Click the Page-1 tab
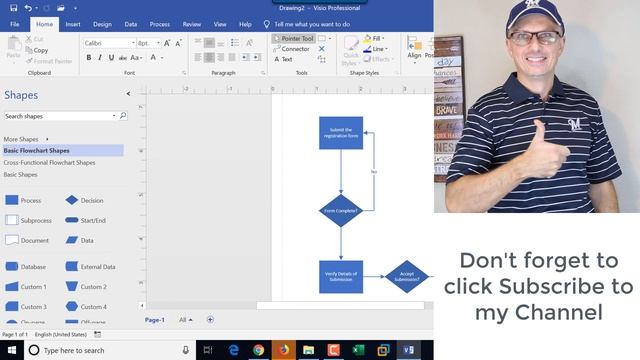Image resolution: width=640 pixels, height=360 pixels. [155, 320]
